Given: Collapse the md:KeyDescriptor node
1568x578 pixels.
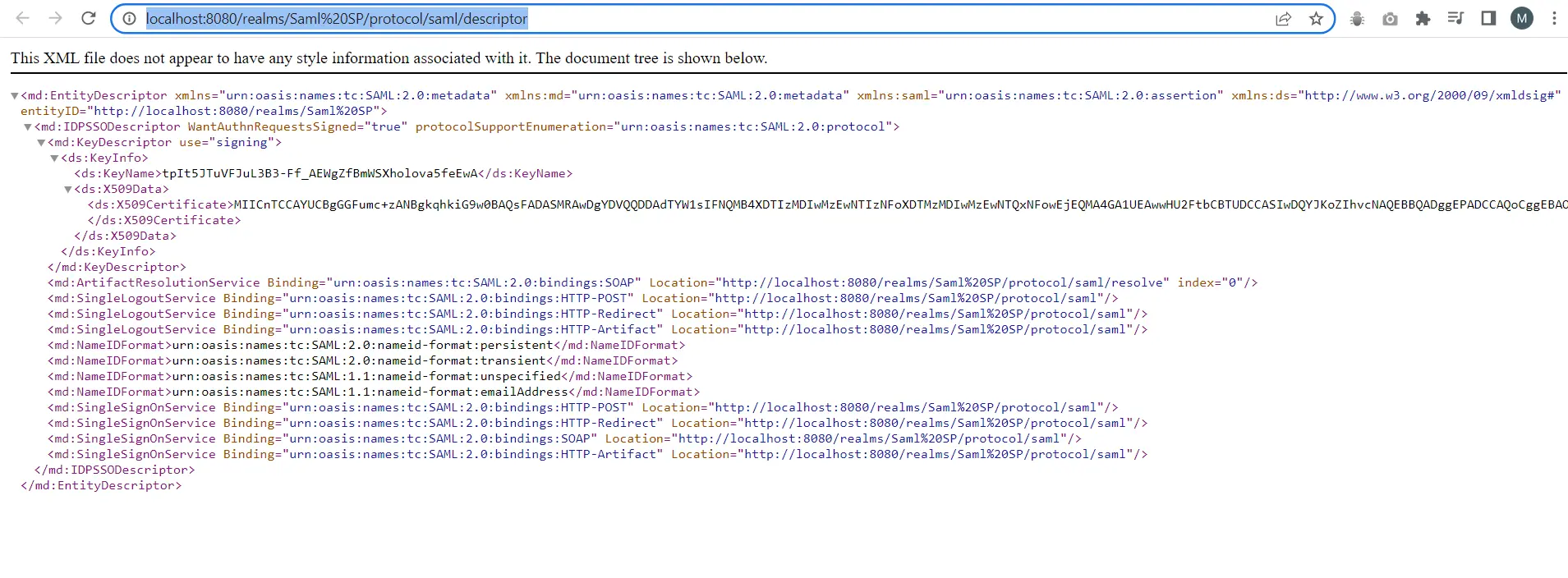Looking at the screenshot, I should click(41, 143).
